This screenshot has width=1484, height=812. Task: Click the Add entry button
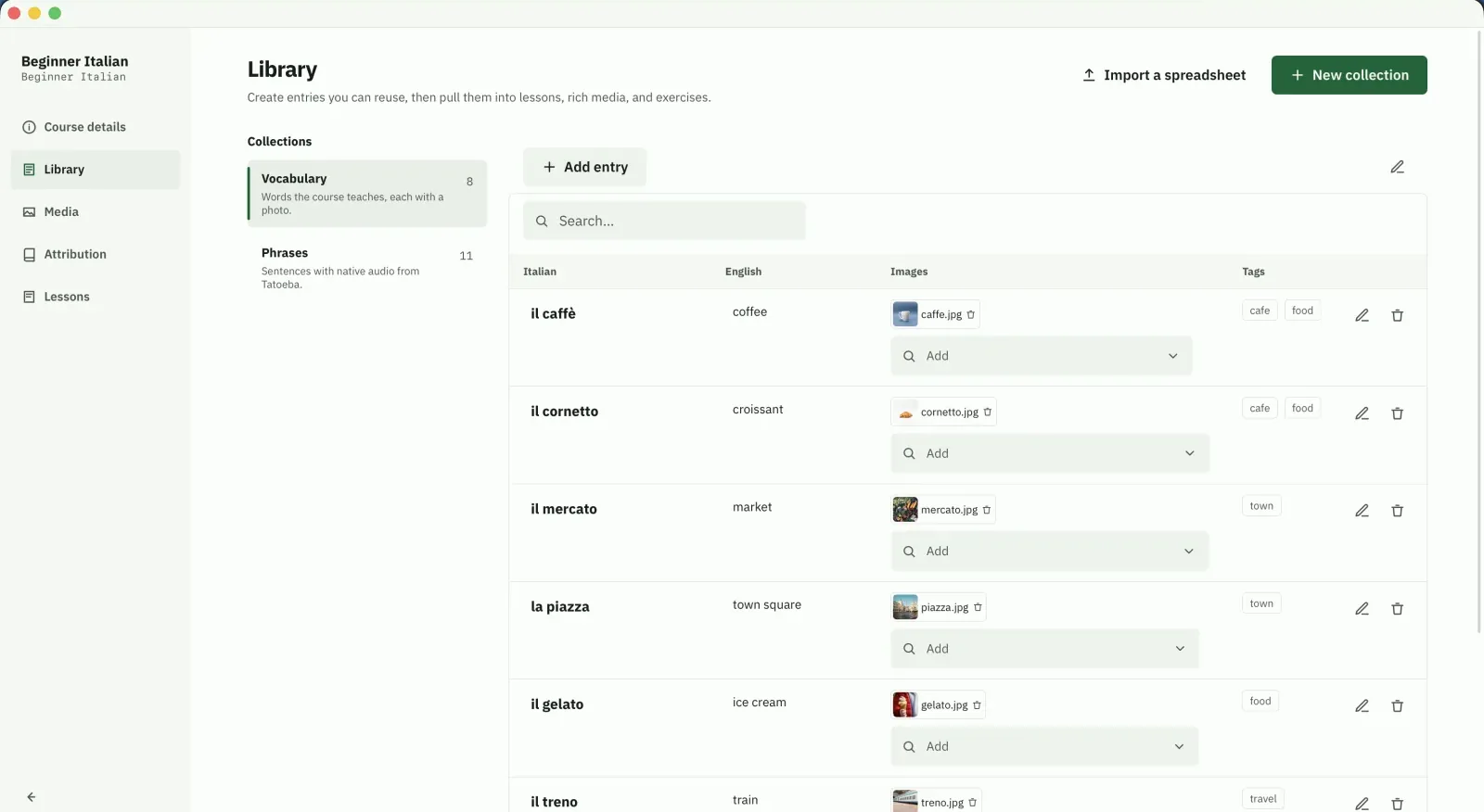[x=585, y=167]
